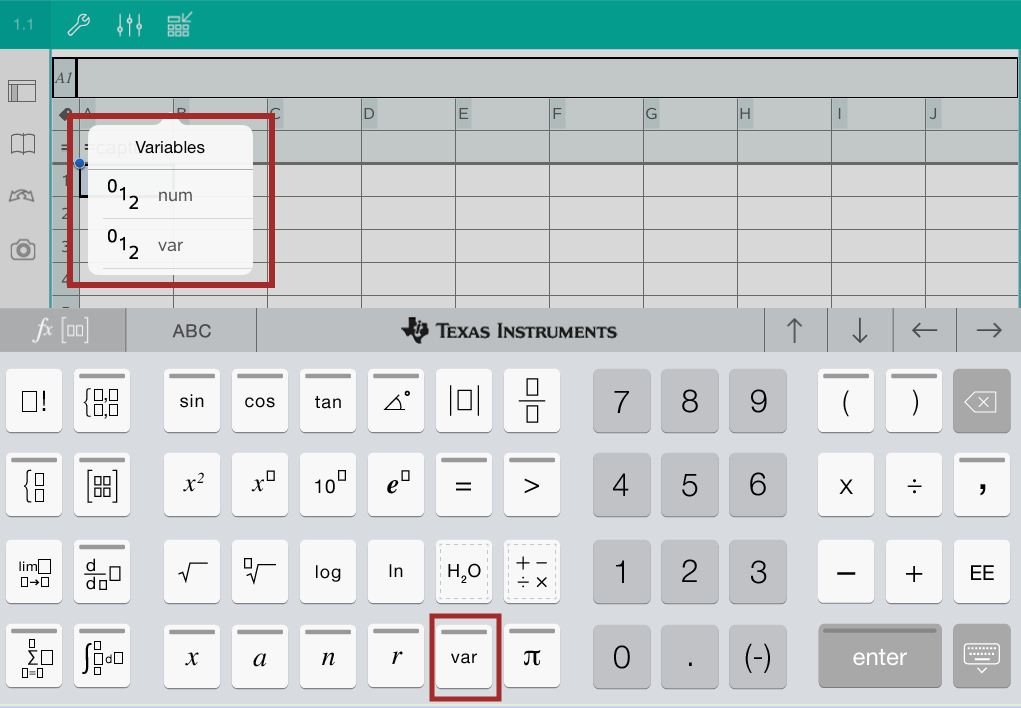The width and height of the screenshot is (1021, 708).
Task: Switch to the fx math keyboard tab
Action: [x=62, y=331]
